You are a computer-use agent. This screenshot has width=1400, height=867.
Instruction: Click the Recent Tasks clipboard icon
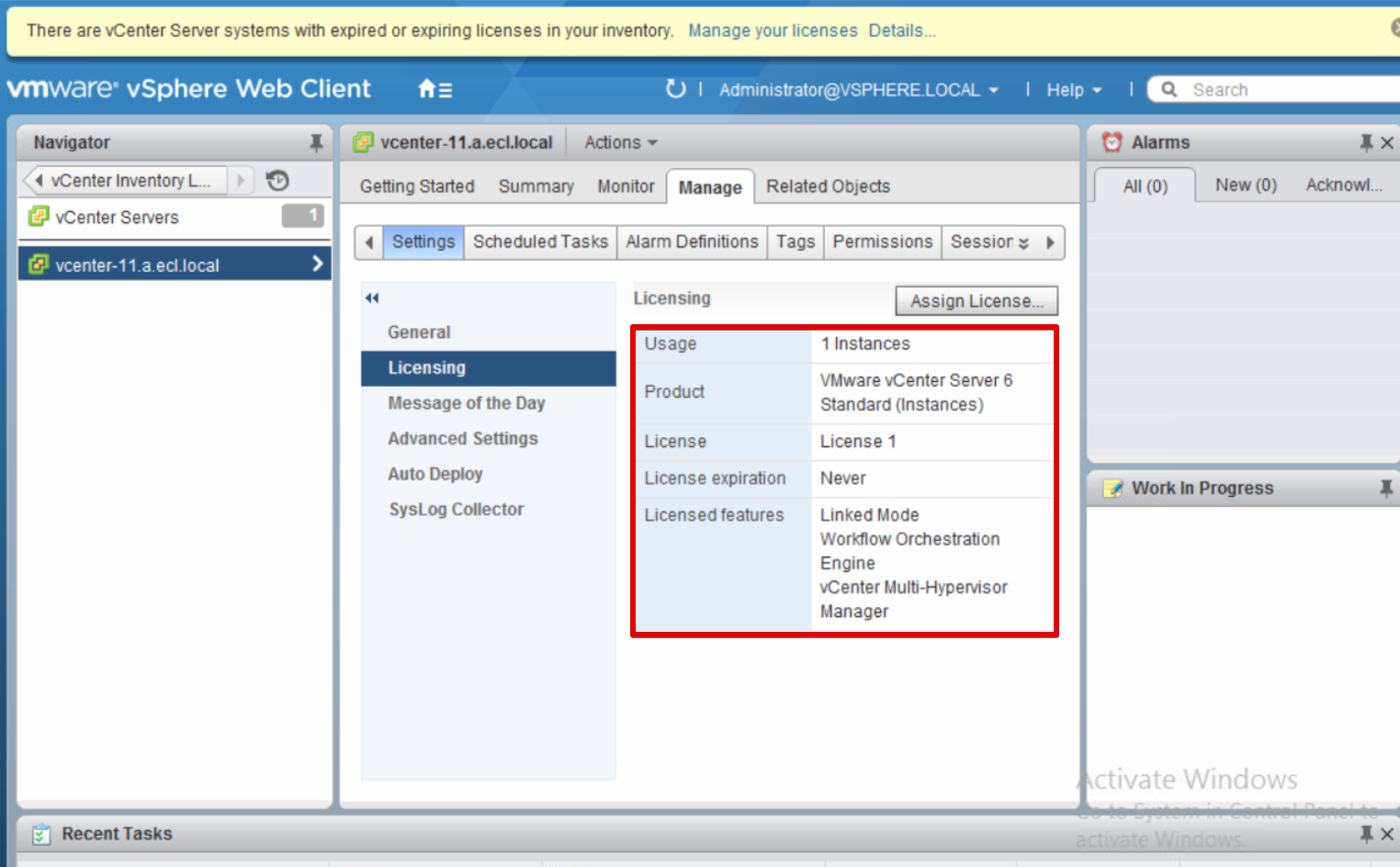click(x=41, y=834)
